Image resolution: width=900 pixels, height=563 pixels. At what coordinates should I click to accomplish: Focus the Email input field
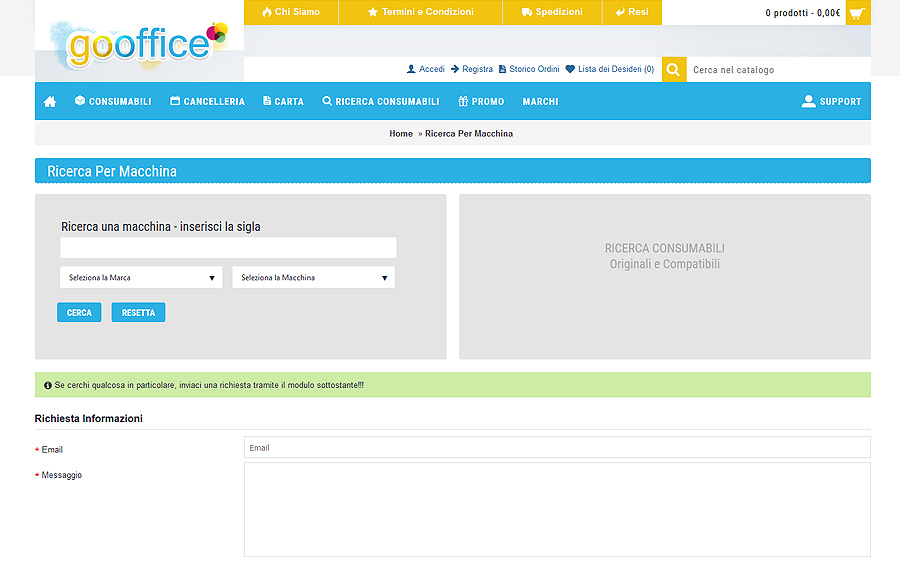point(557,448)
